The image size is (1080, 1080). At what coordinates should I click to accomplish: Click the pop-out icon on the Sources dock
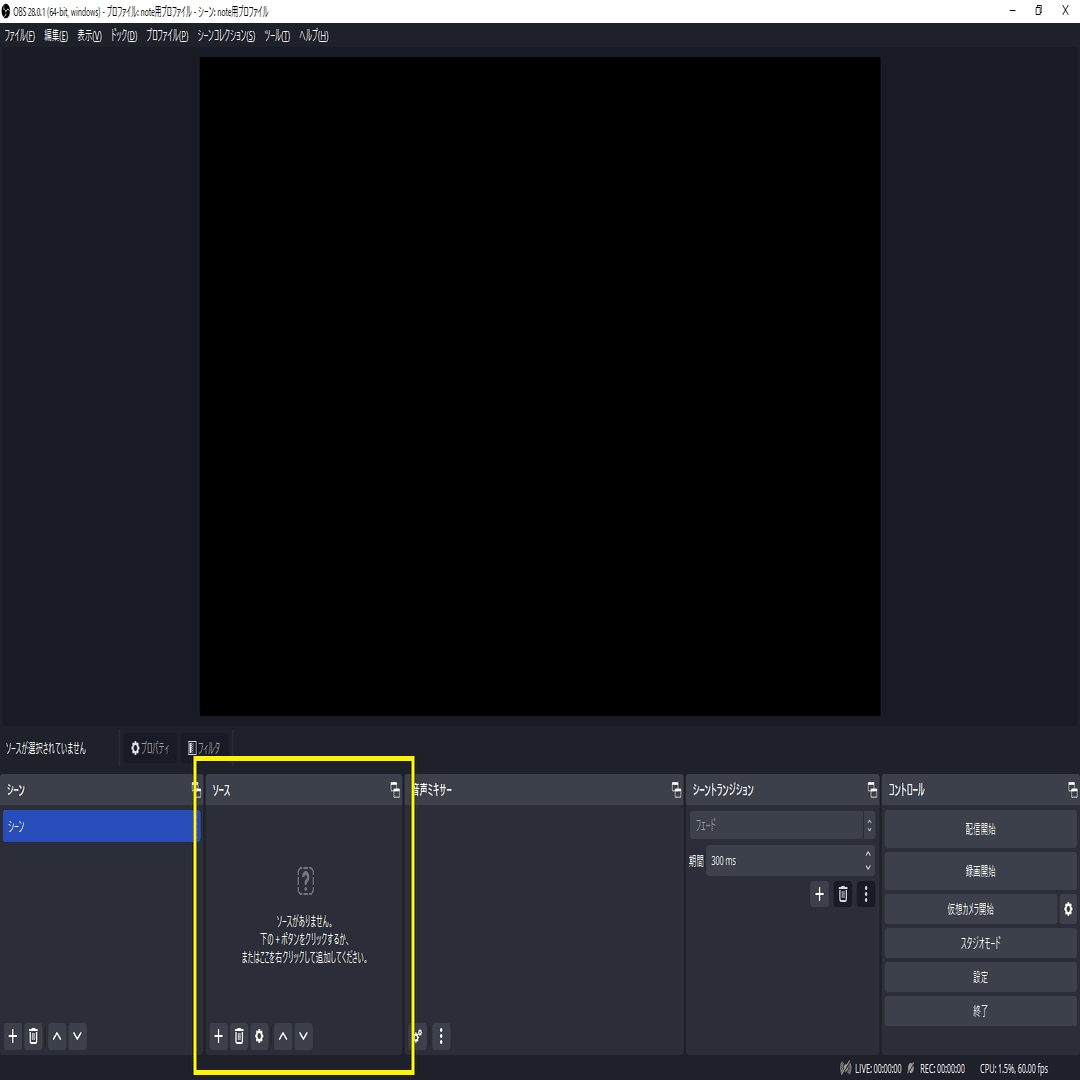395,789
